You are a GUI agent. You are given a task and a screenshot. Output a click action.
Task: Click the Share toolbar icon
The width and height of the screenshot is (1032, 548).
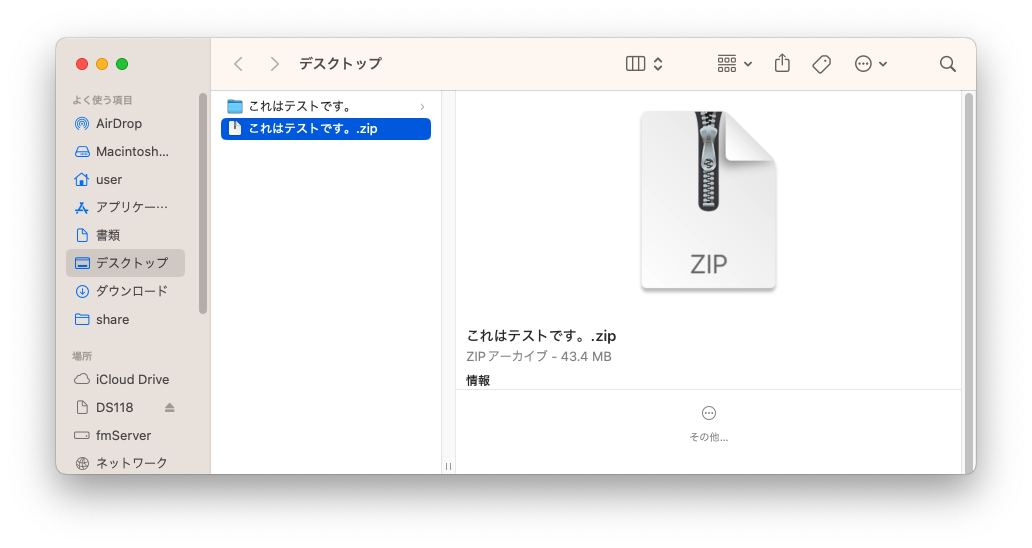click(782, 63)
